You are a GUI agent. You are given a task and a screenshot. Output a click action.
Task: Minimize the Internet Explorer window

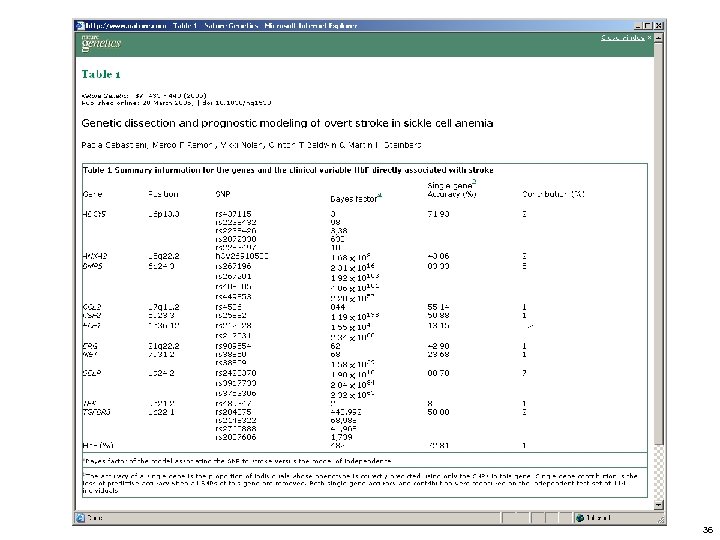click(x=639, y=26)
